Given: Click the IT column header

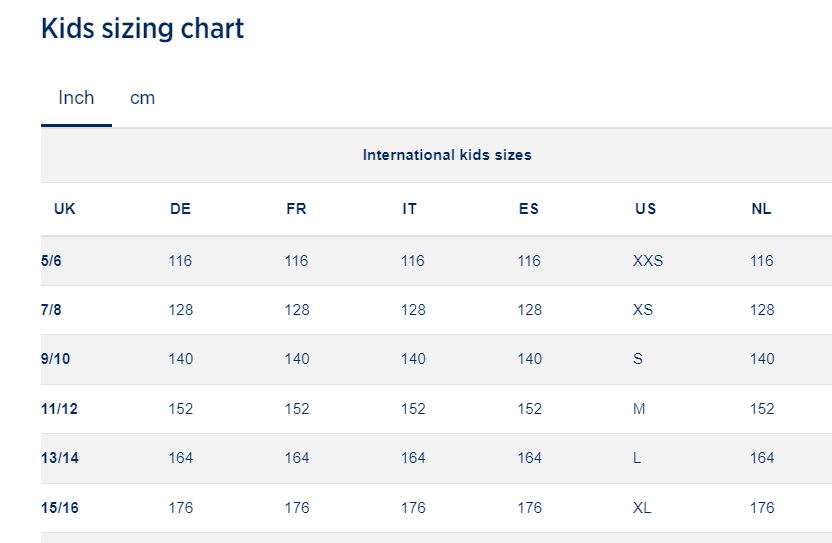Looking at the screenshot, I should pos(409,209).
